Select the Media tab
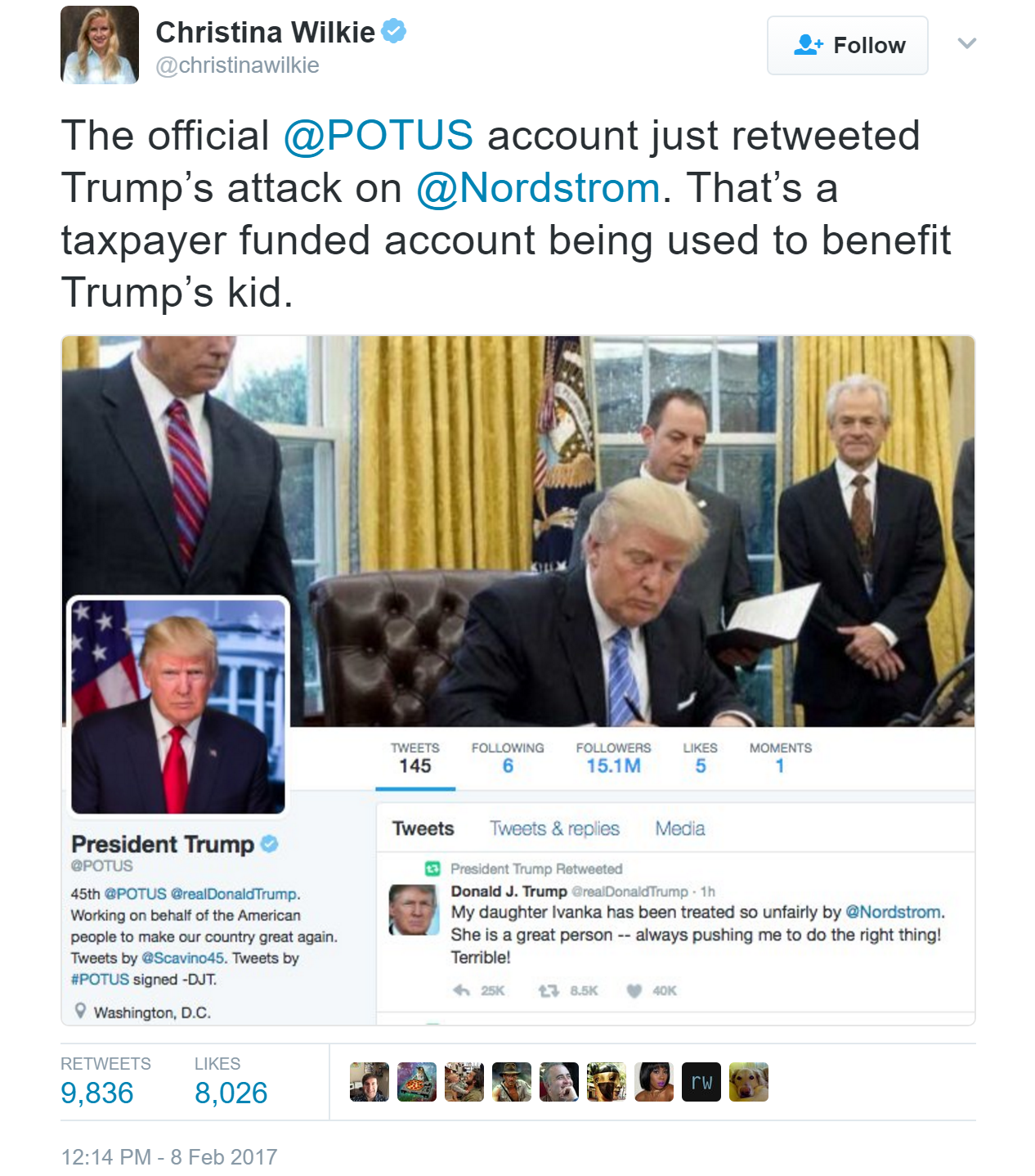 [x=679, y=828]
